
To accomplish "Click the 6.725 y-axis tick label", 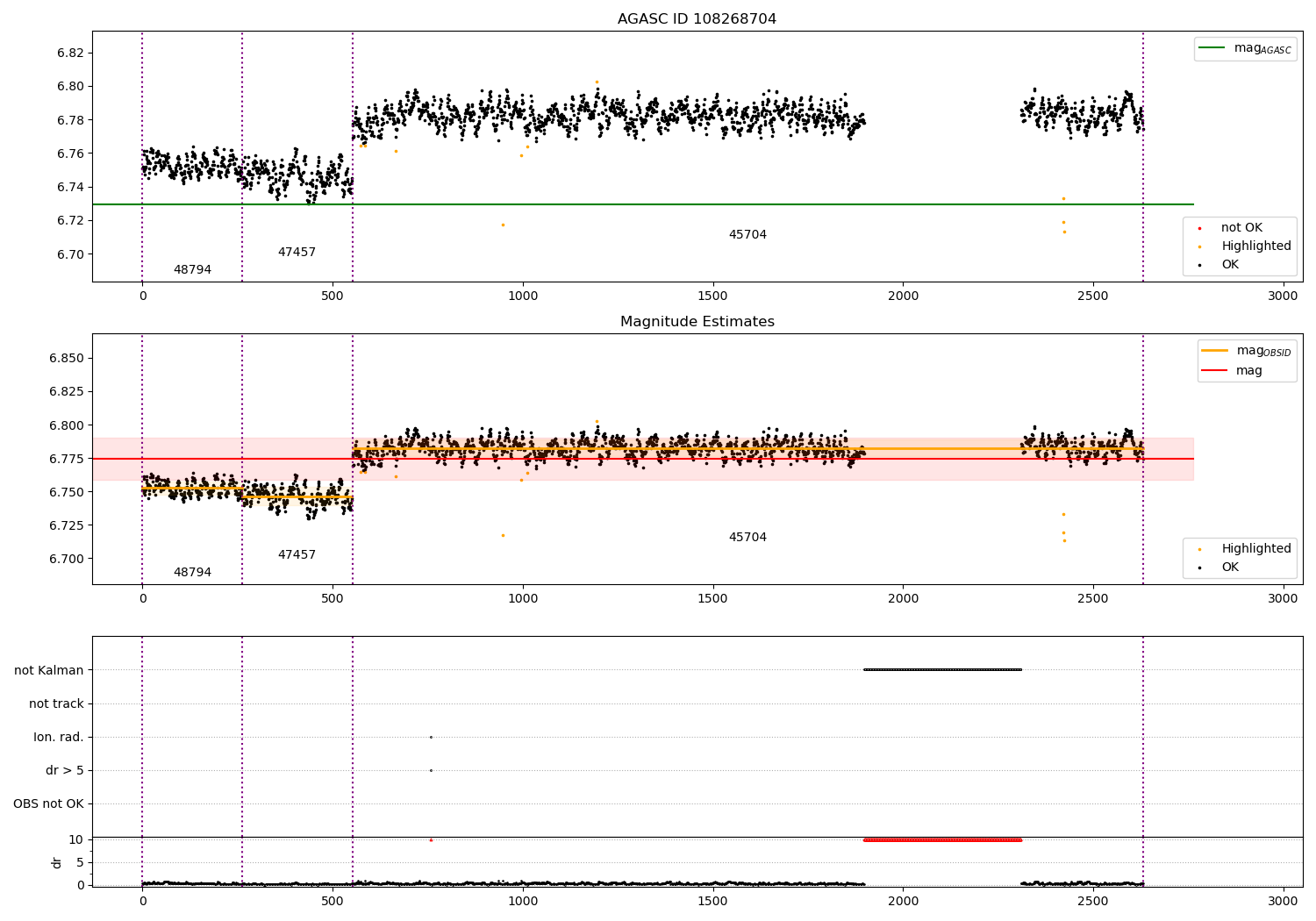I will (67, 525).
